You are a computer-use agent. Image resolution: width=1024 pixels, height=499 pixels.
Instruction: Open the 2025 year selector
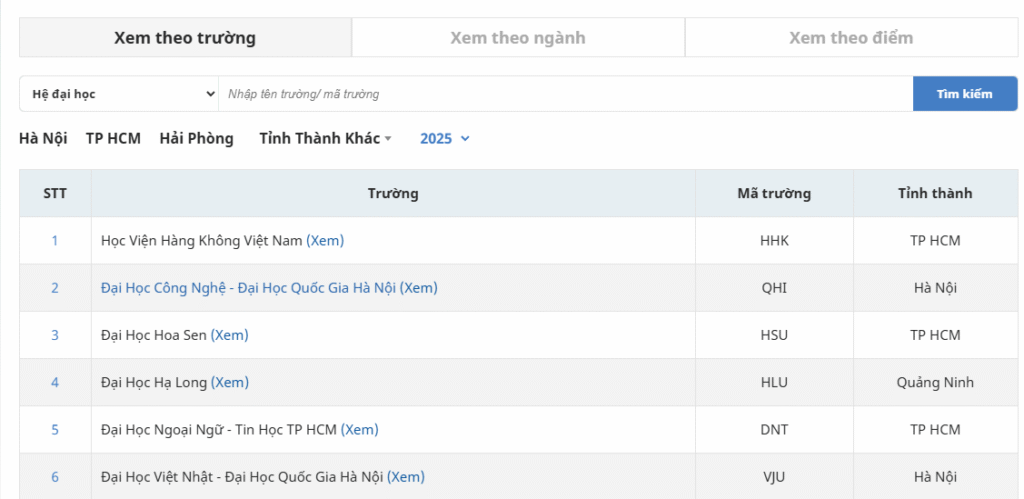point(444,139)
